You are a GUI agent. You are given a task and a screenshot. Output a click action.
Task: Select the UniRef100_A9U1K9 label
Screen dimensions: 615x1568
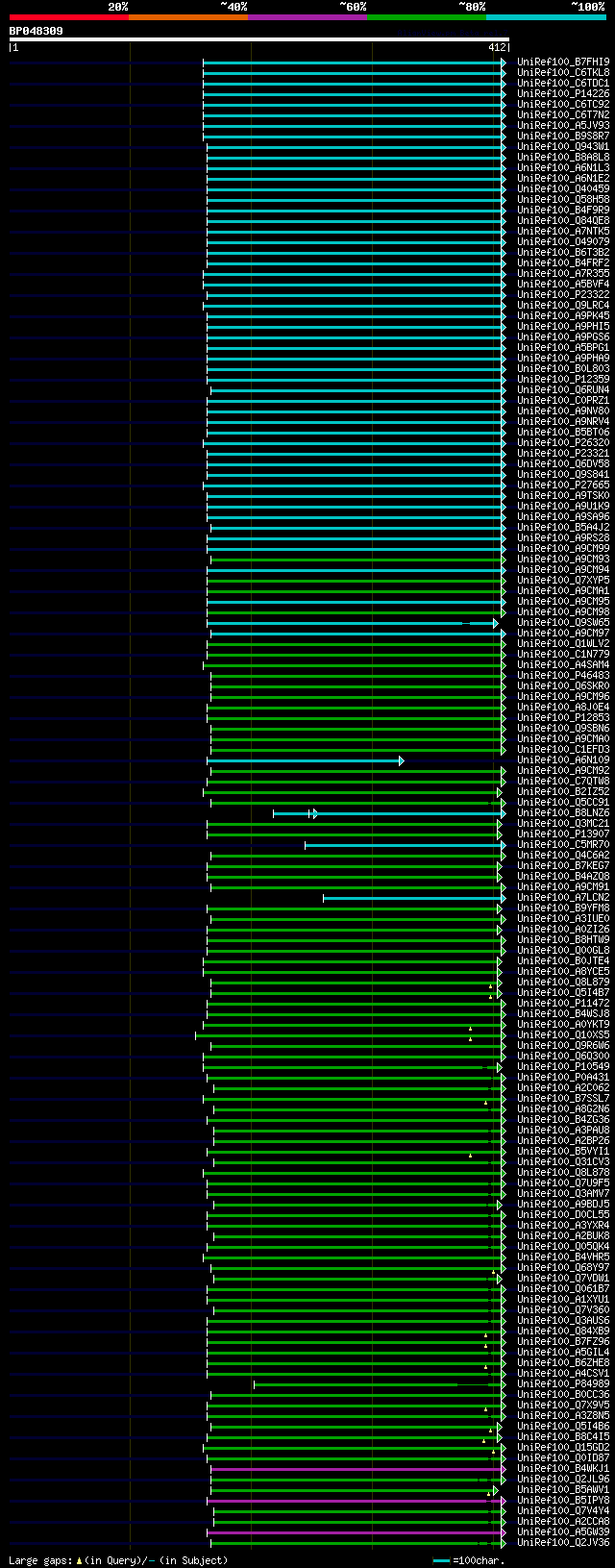[563, 506]
